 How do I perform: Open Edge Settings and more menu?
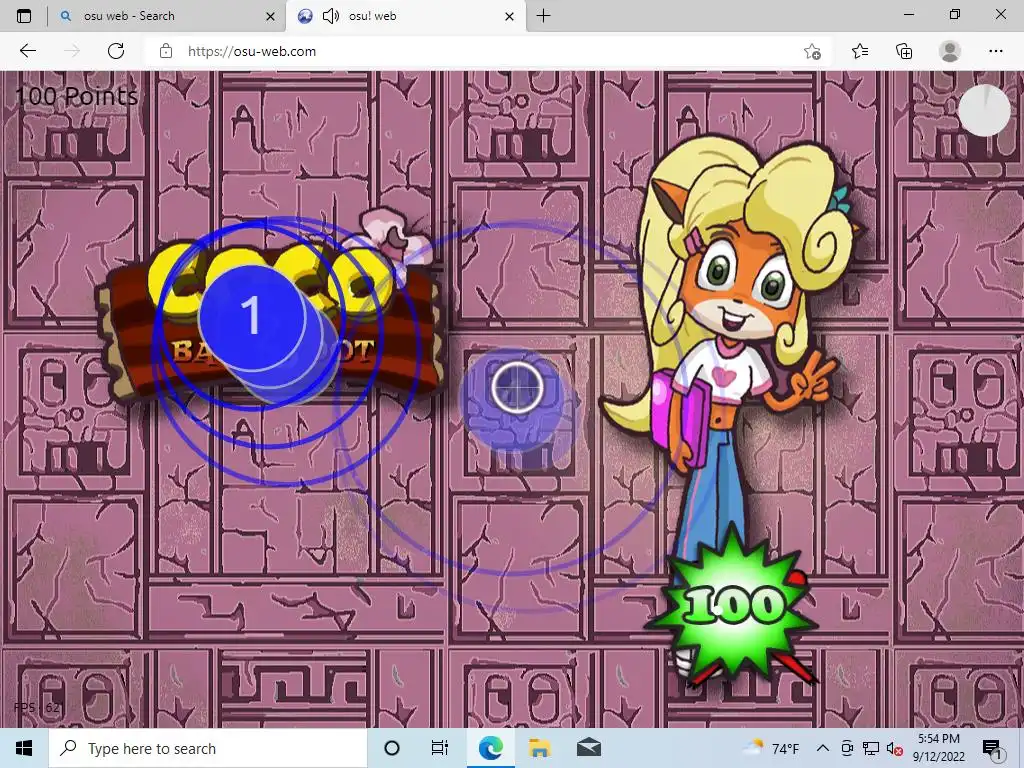tap(995, 51)
